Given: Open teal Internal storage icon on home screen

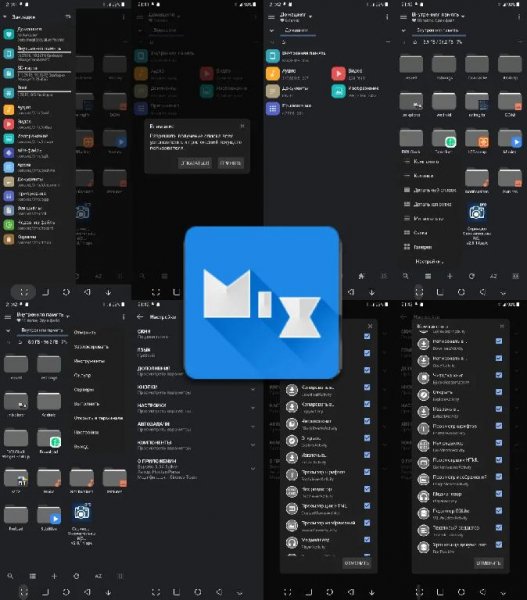Looking at the screenshot, I should point(273,56).
